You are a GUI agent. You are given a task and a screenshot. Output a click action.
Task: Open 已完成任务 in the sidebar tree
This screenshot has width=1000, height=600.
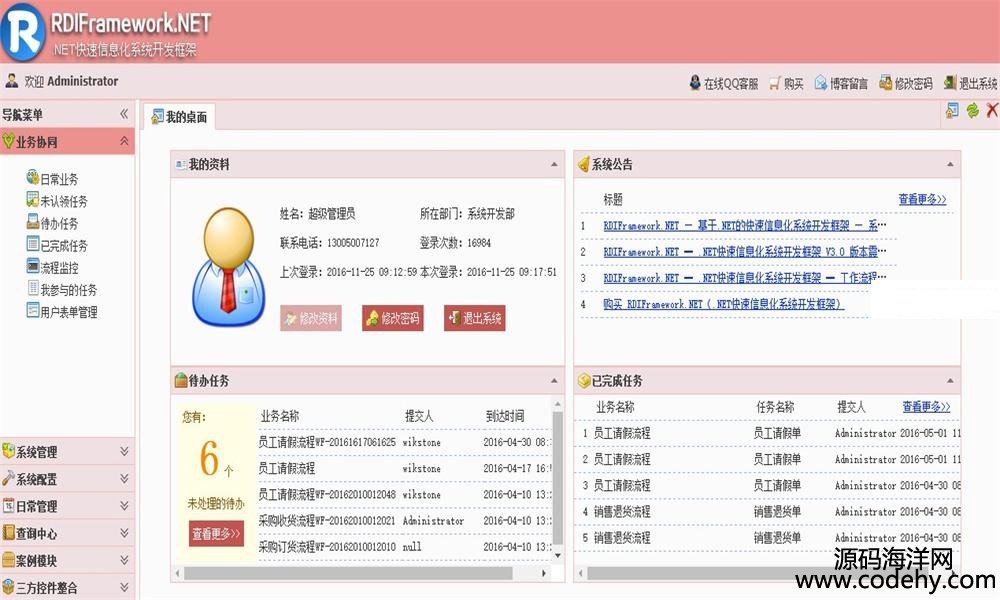pos(57,245)
